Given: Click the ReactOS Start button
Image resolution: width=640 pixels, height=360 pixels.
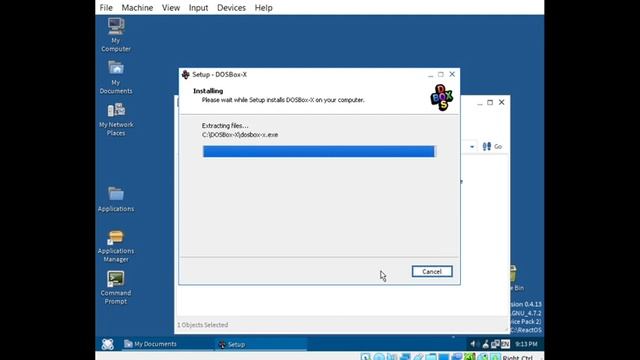Looking at the screenshot, I should (x=108, y=344).
